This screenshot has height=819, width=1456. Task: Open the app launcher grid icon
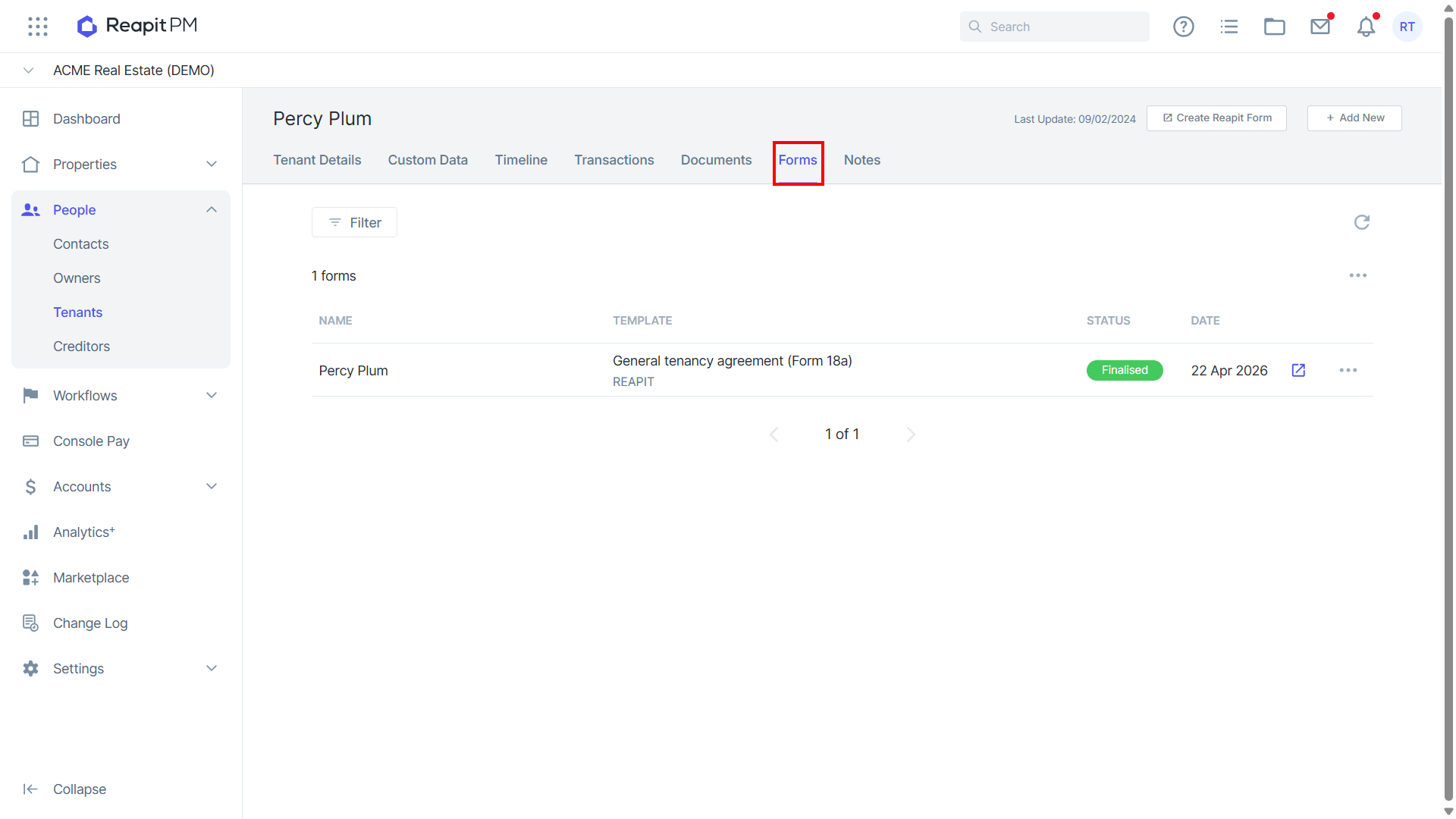pos(38,27)
